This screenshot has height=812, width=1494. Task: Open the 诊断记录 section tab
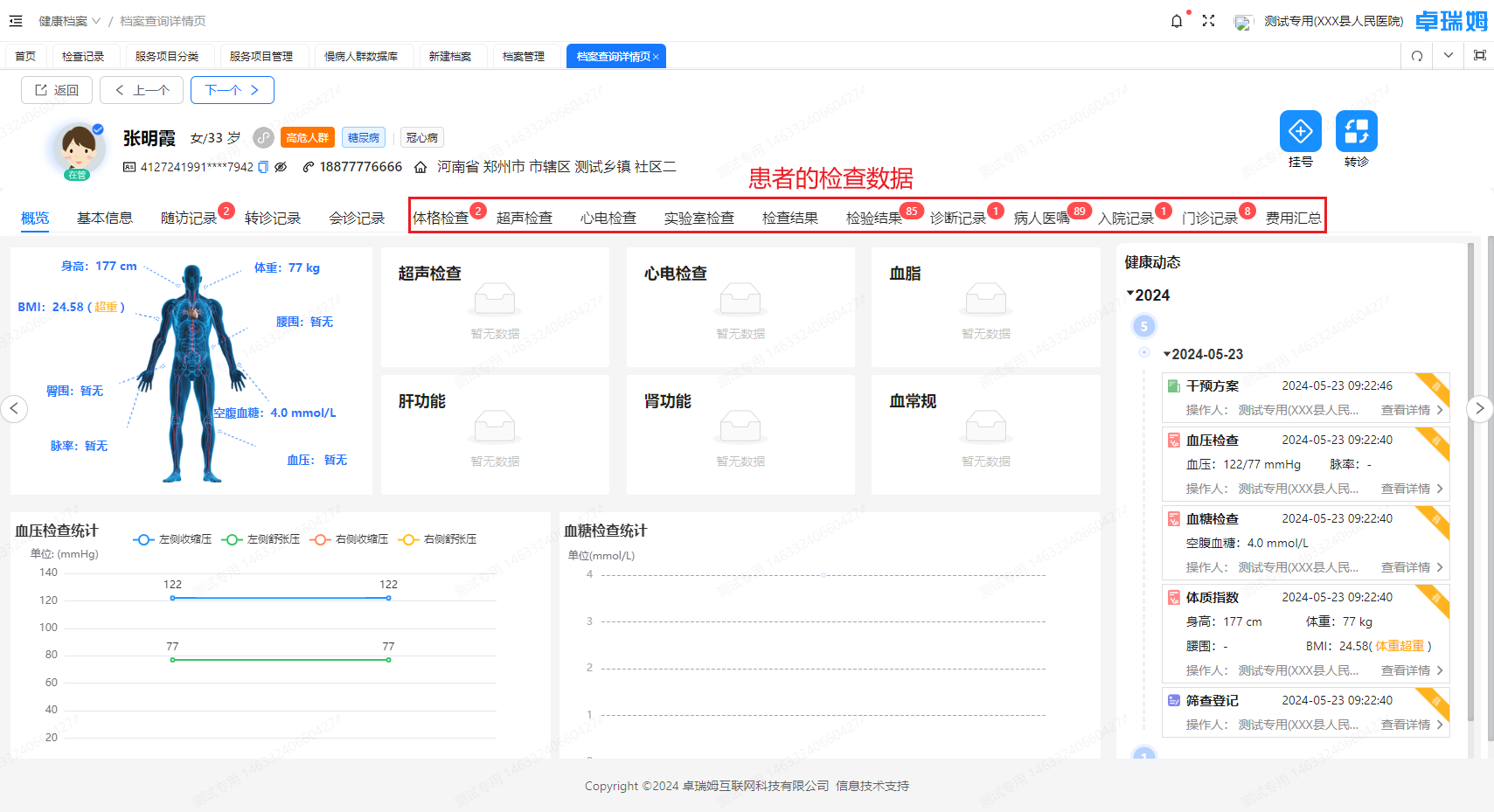[x=958, y=218]
